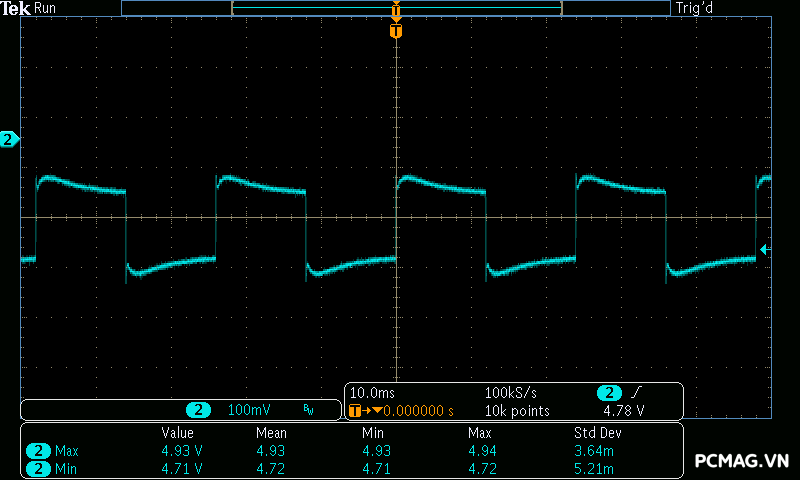The height and width of the screenshot is (480, 800).
Task: Click the 4.78 V trigger level readout
Action: pos(623,411)
